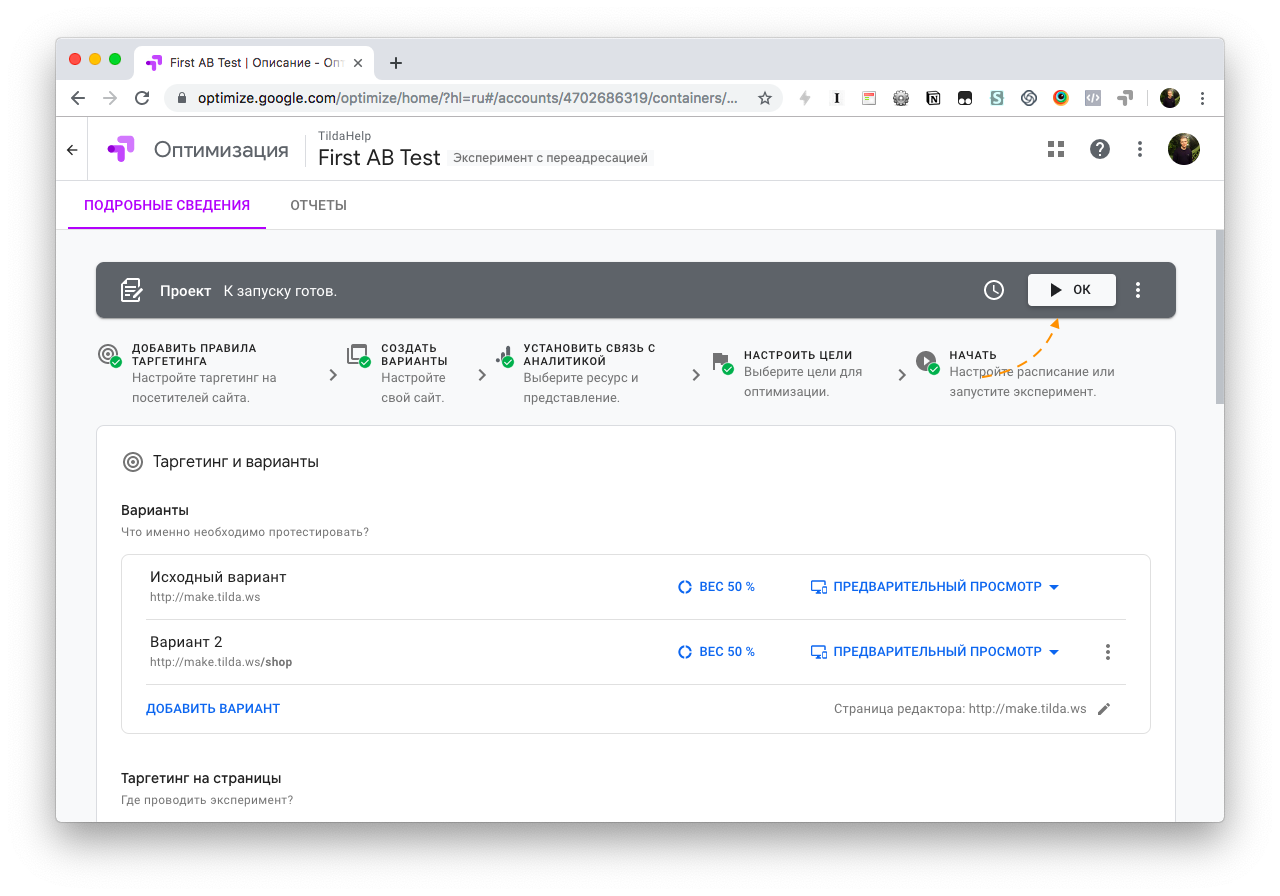Open the Google apps grid
1280x896 pixels.
click(1055, 149)
